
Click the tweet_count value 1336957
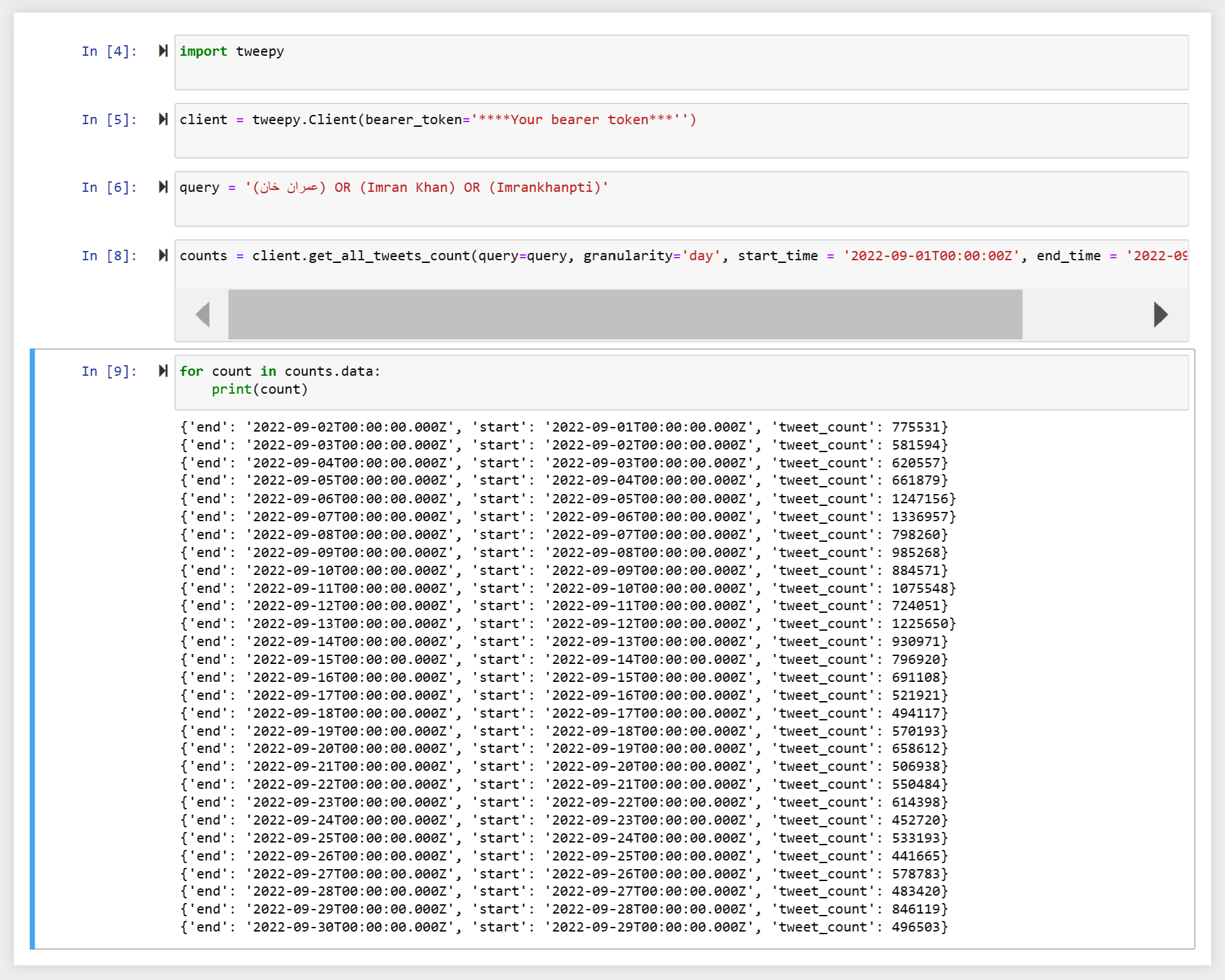[x=920, y=517]
